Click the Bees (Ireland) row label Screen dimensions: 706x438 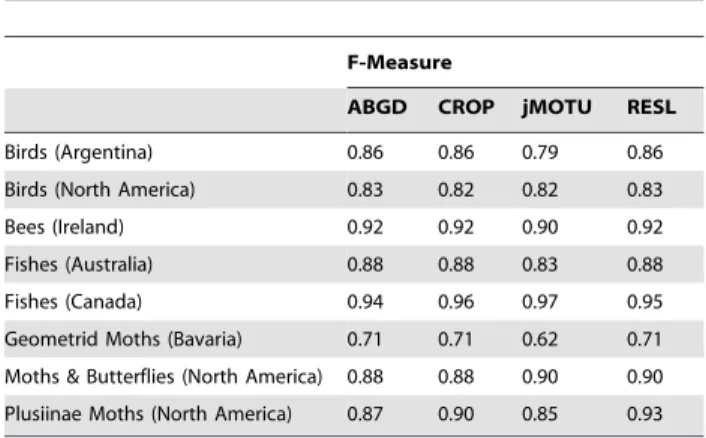click(64, 227)
